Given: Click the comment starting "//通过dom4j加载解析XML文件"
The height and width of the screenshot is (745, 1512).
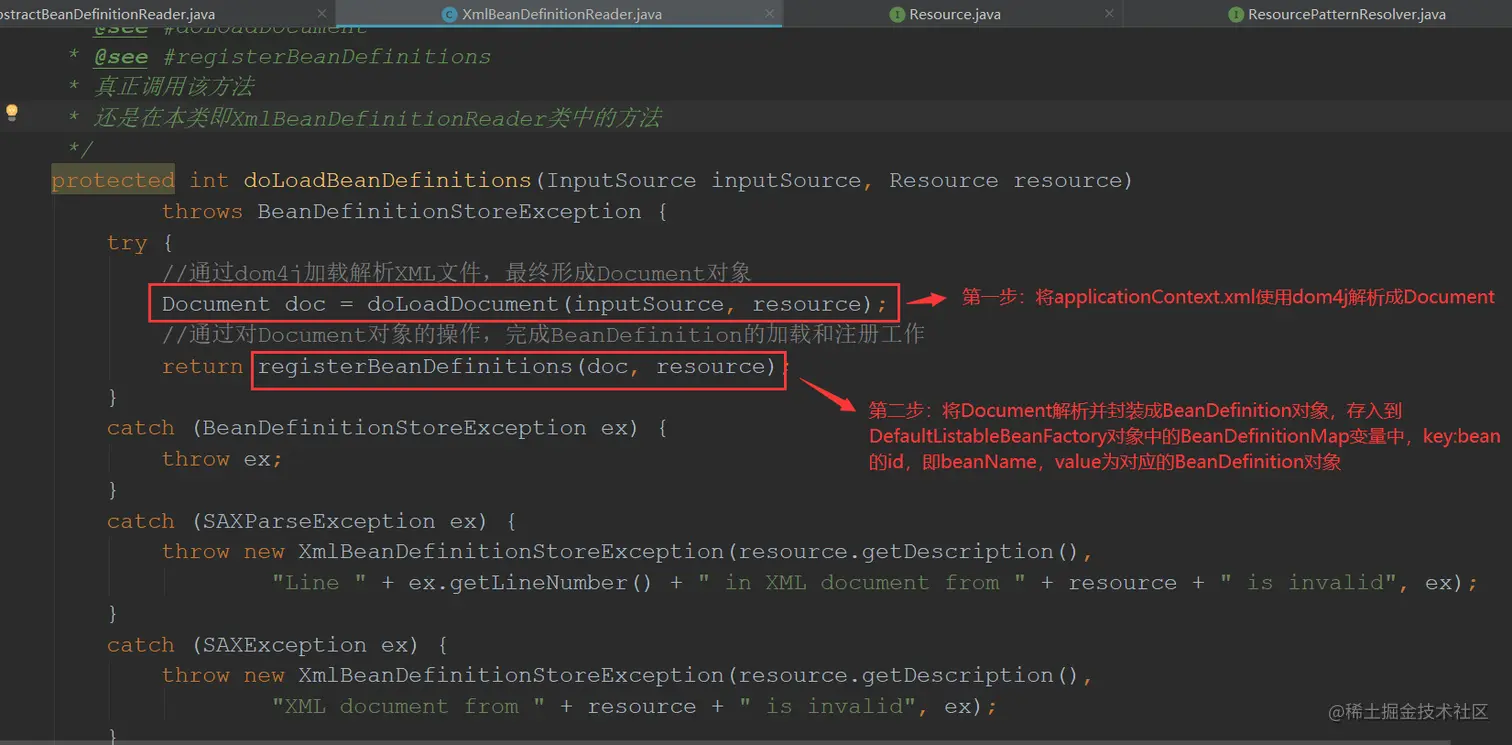Looking at the screenshot, I should (x=457, y=273).
